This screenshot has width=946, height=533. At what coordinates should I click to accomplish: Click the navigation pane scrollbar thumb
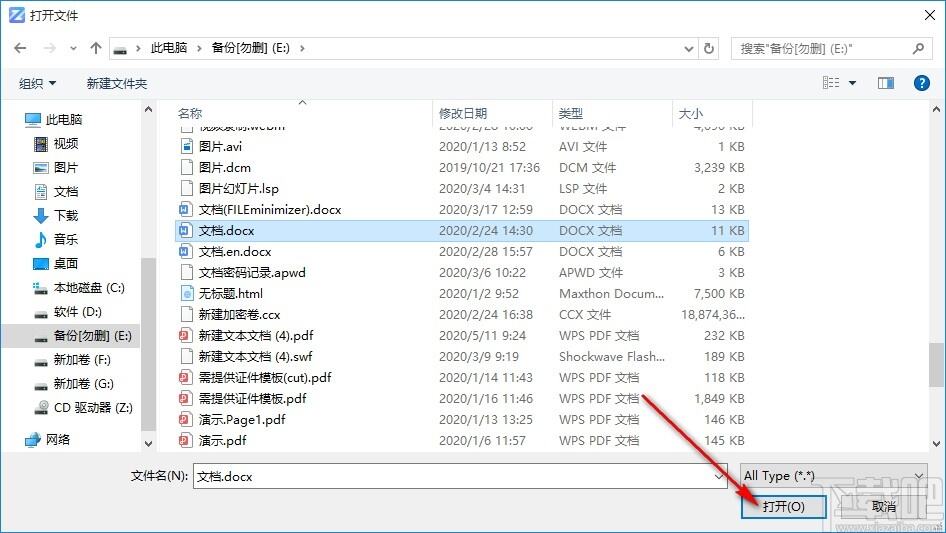148,344
